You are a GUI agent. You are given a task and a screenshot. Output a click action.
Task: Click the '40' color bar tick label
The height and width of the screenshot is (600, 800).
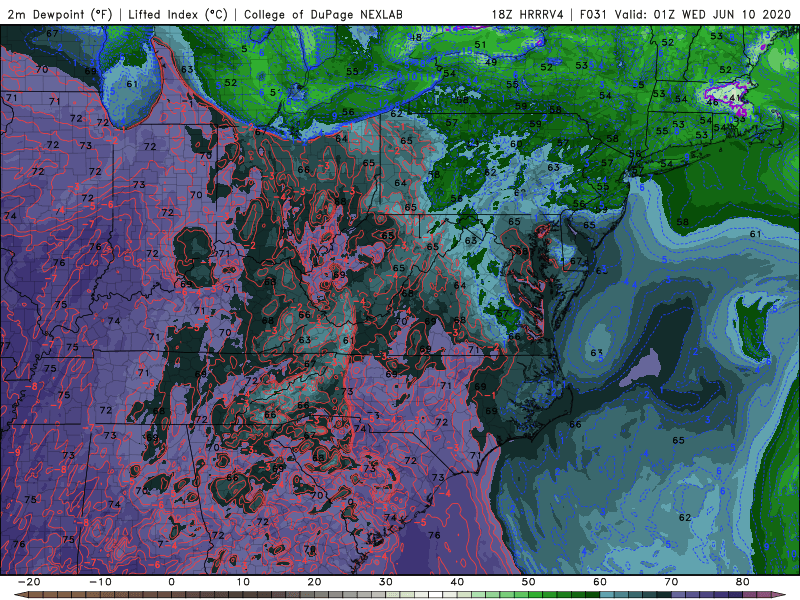pos(457,582)
